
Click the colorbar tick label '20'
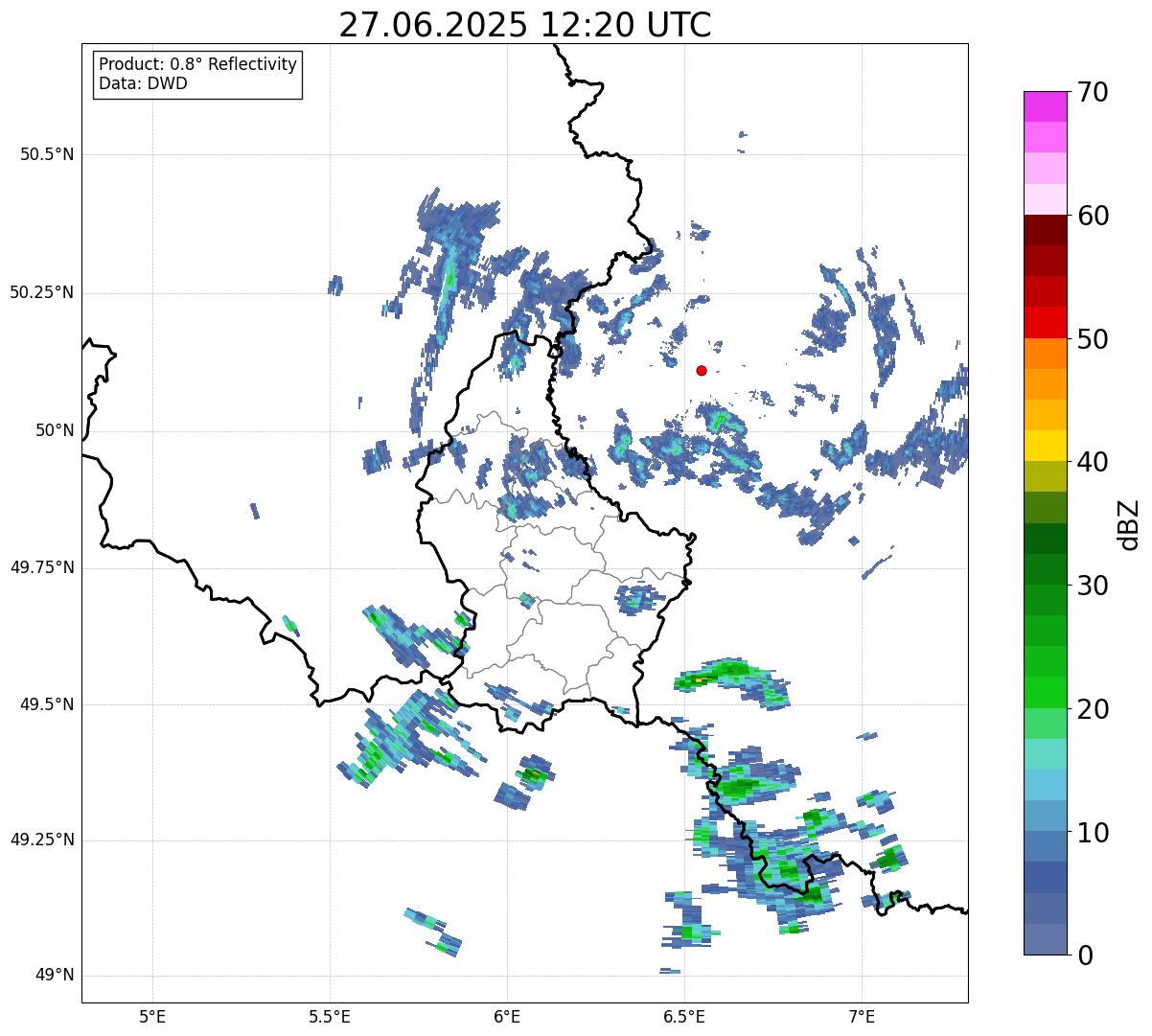point(1093,709)
